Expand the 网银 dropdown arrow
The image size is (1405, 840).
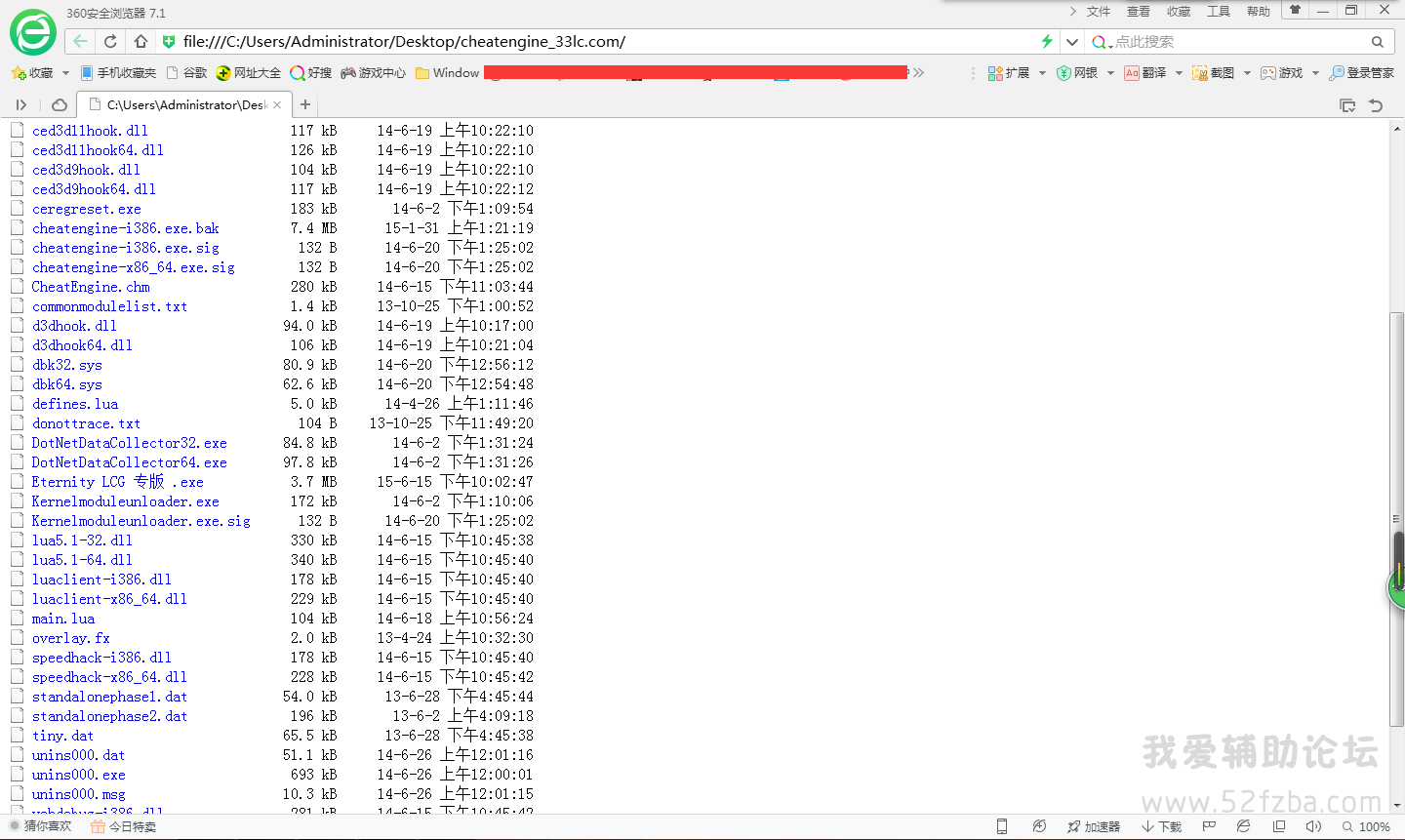tap(1110, 73)
